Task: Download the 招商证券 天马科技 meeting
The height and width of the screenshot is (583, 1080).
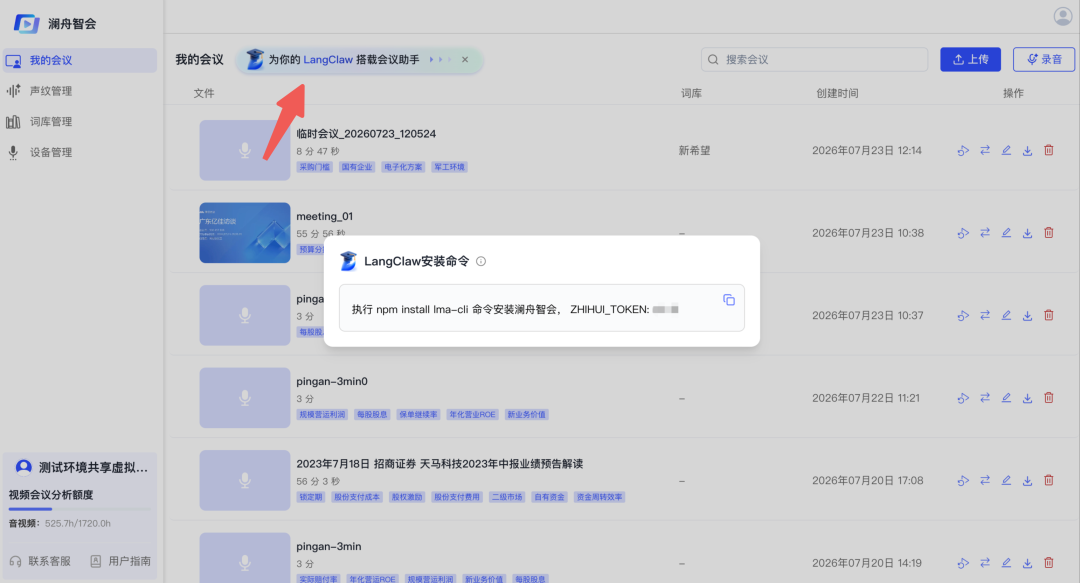Action: click(1027, 480)
